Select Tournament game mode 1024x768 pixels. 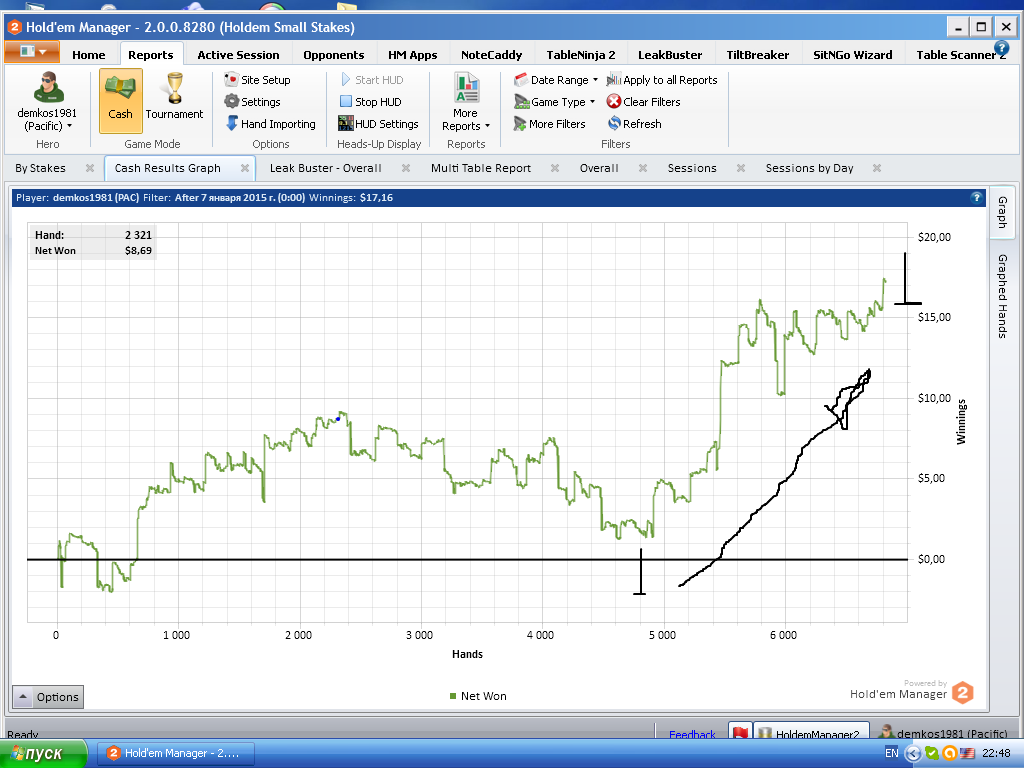(174, 97)
